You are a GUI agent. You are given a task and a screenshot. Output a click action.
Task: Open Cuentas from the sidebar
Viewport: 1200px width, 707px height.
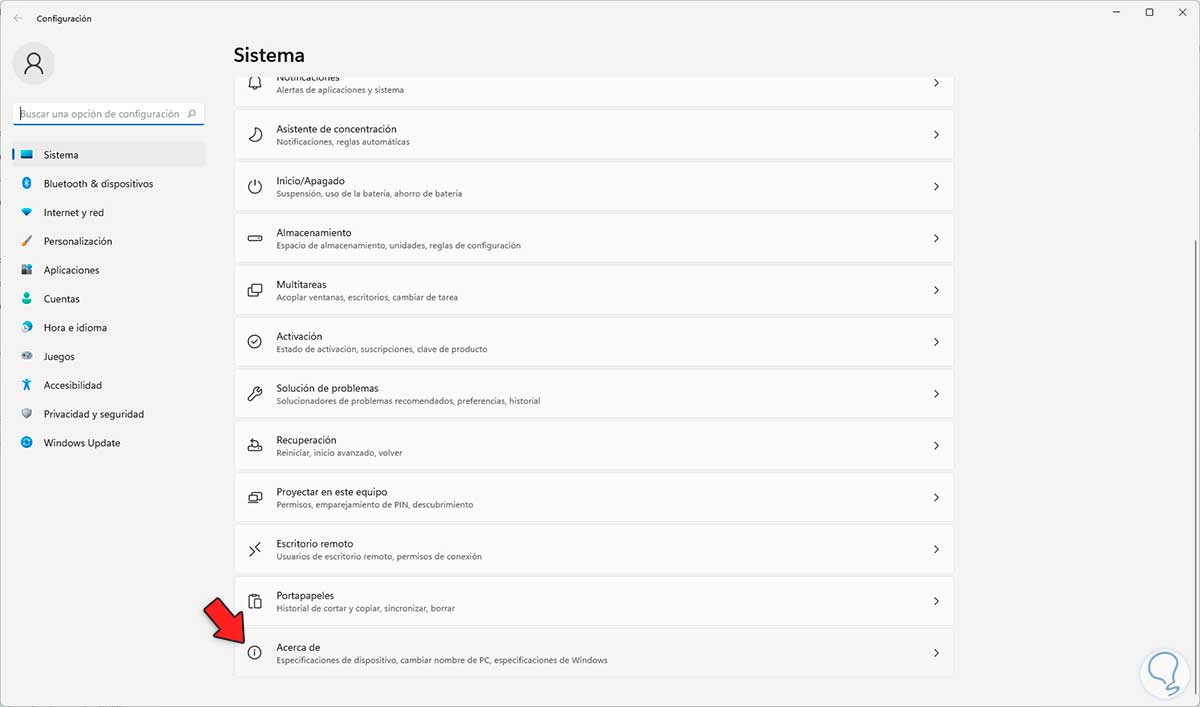(61, 299)
